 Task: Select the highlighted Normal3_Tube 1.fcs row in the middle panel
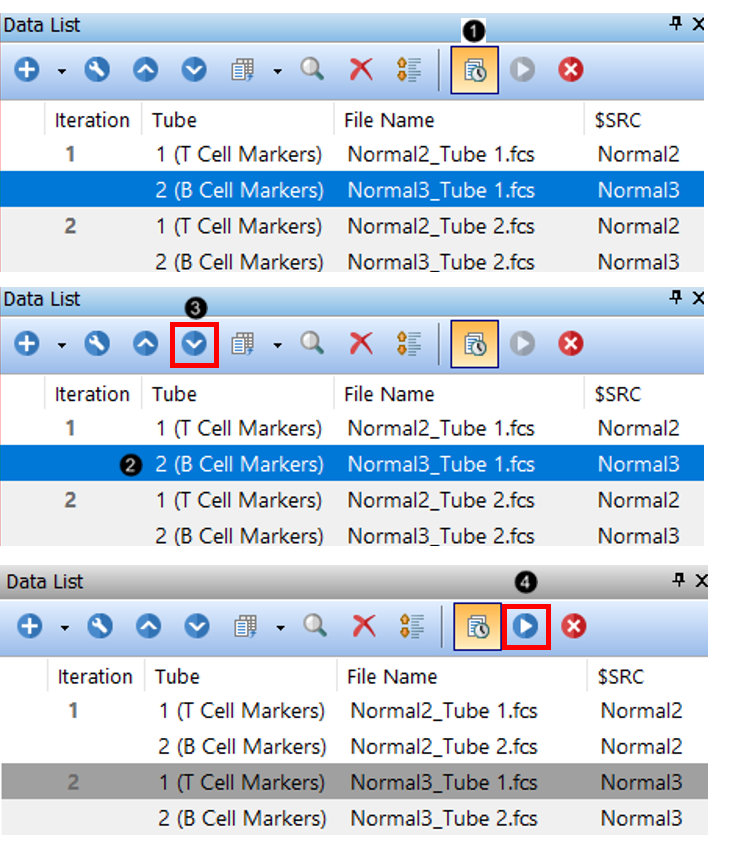(352, 463)
